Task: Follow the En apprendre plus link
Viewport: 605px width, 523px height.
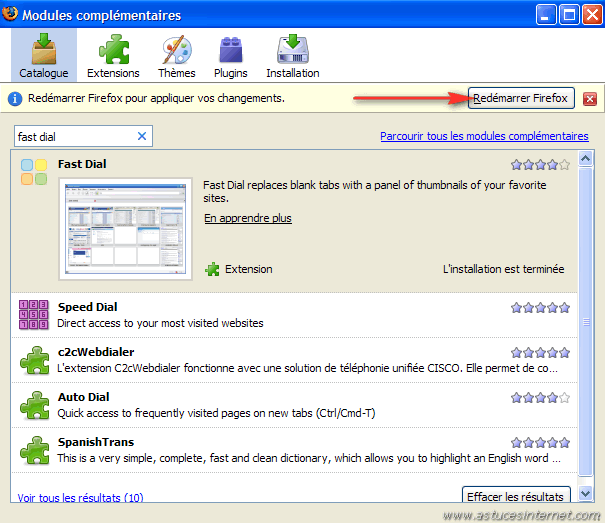Action: pyautogui.click(x=248, y=218)
